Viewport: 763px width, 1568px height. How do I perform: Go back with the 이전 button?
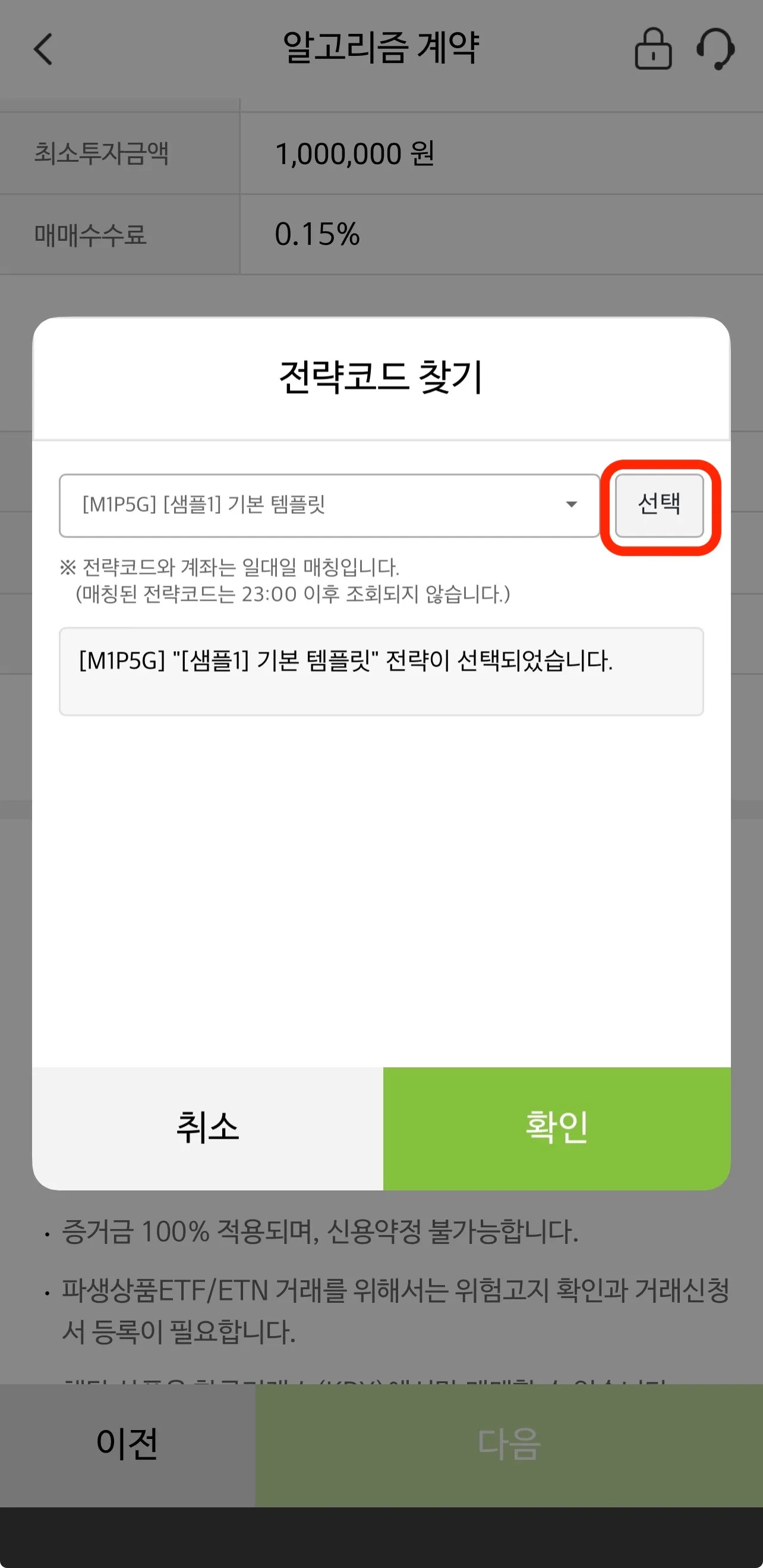(x=127, y=1445)
